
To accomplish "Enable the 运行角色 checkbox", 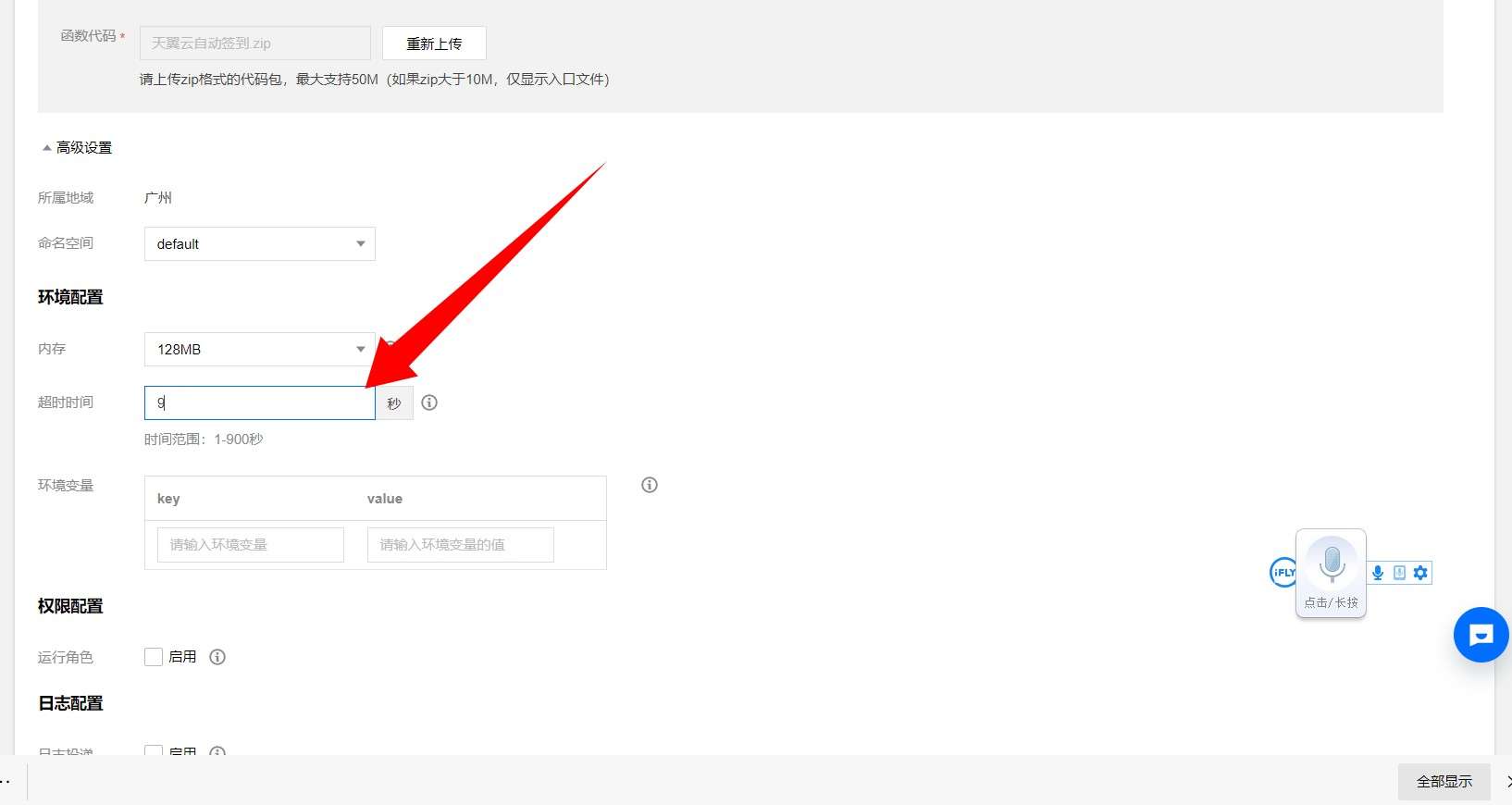I will (x=154, y=657).
